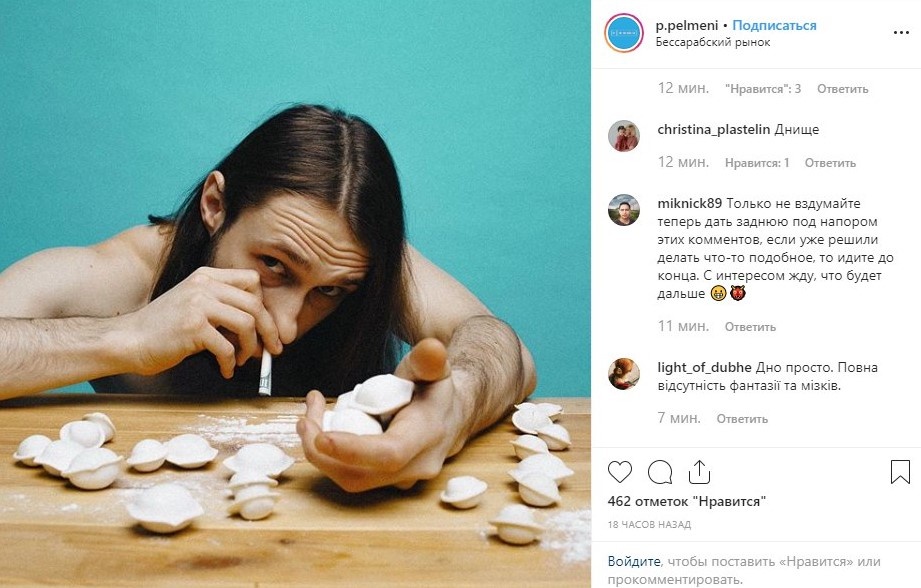
Task: Open comments via the speech bubble icon
Action: pos(659,472)
